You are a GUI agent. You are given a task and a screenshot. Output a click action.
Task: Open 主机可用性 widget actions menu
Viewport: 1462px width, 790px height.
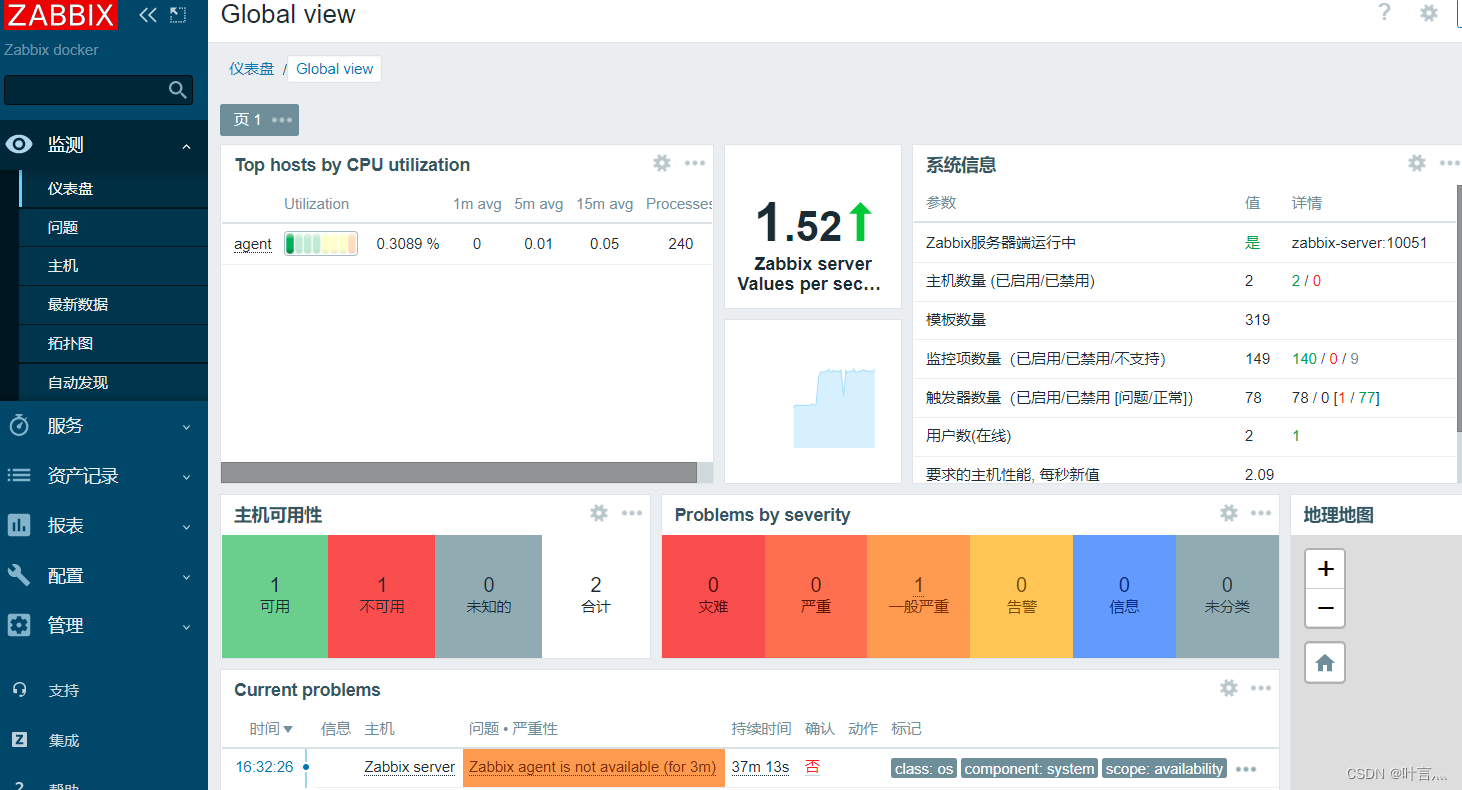point(632,513)
